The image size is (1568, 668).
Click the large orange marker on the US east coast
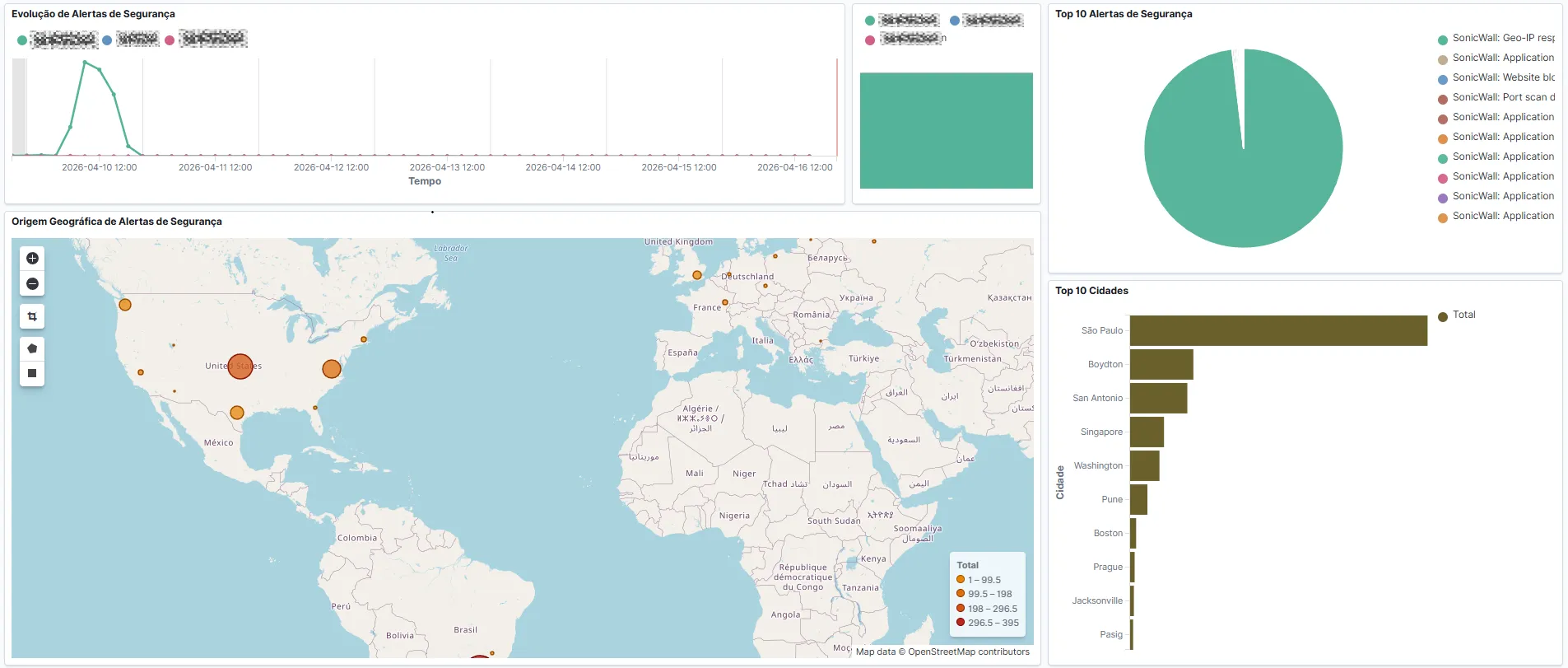pos(332,369)
